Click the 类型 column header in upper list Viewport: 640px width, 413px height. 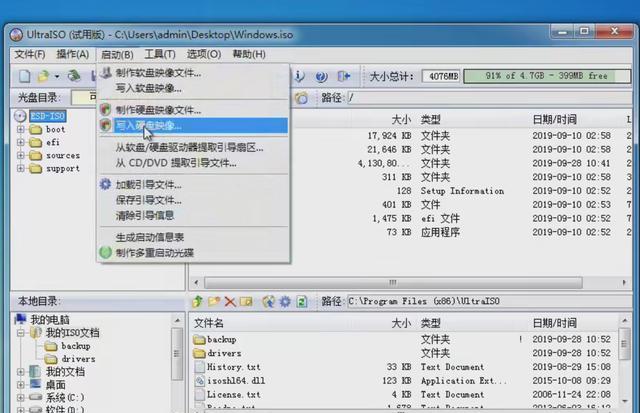click(x=431, y=120)
